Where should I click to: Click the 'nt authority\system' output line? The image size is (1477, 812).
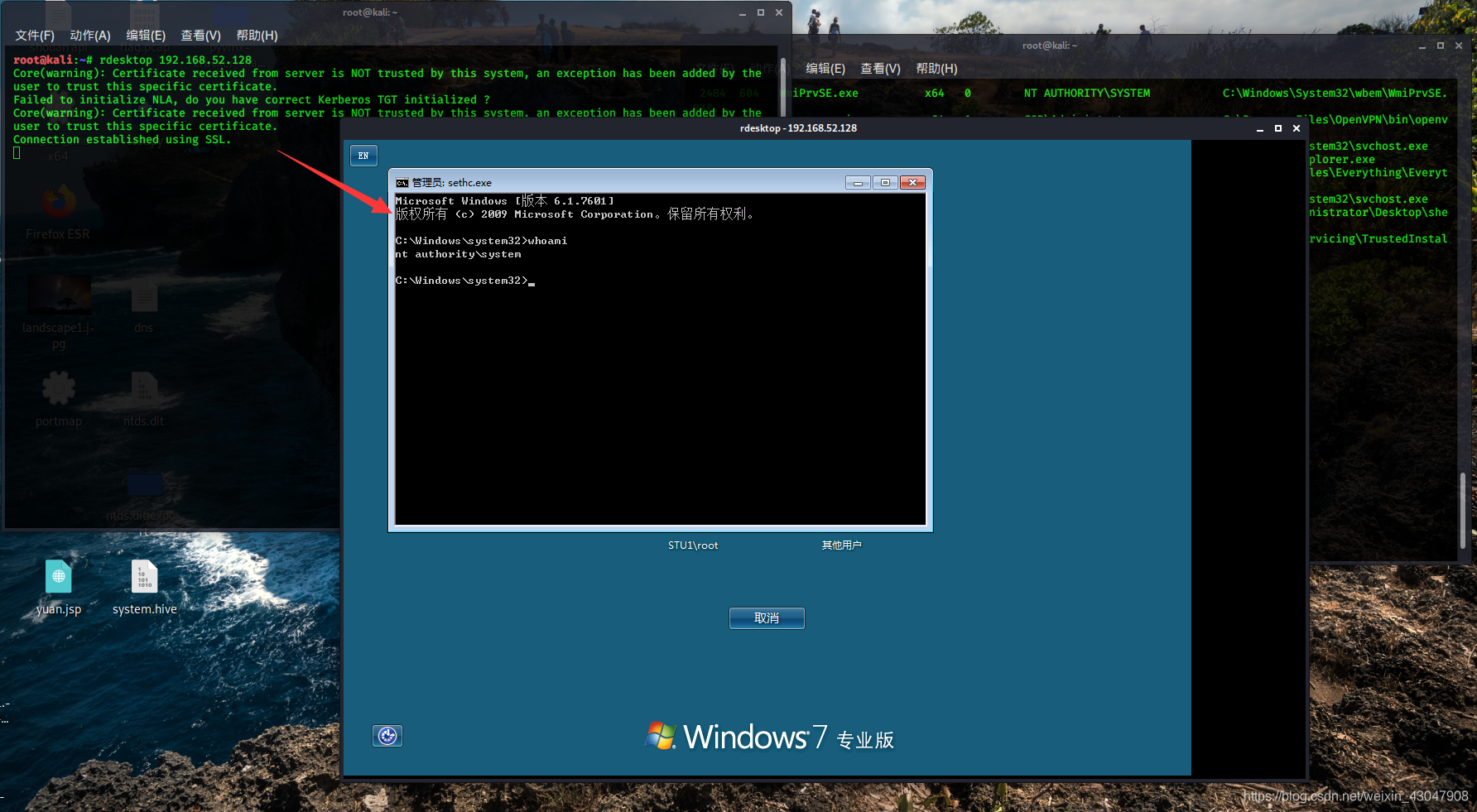458,254
